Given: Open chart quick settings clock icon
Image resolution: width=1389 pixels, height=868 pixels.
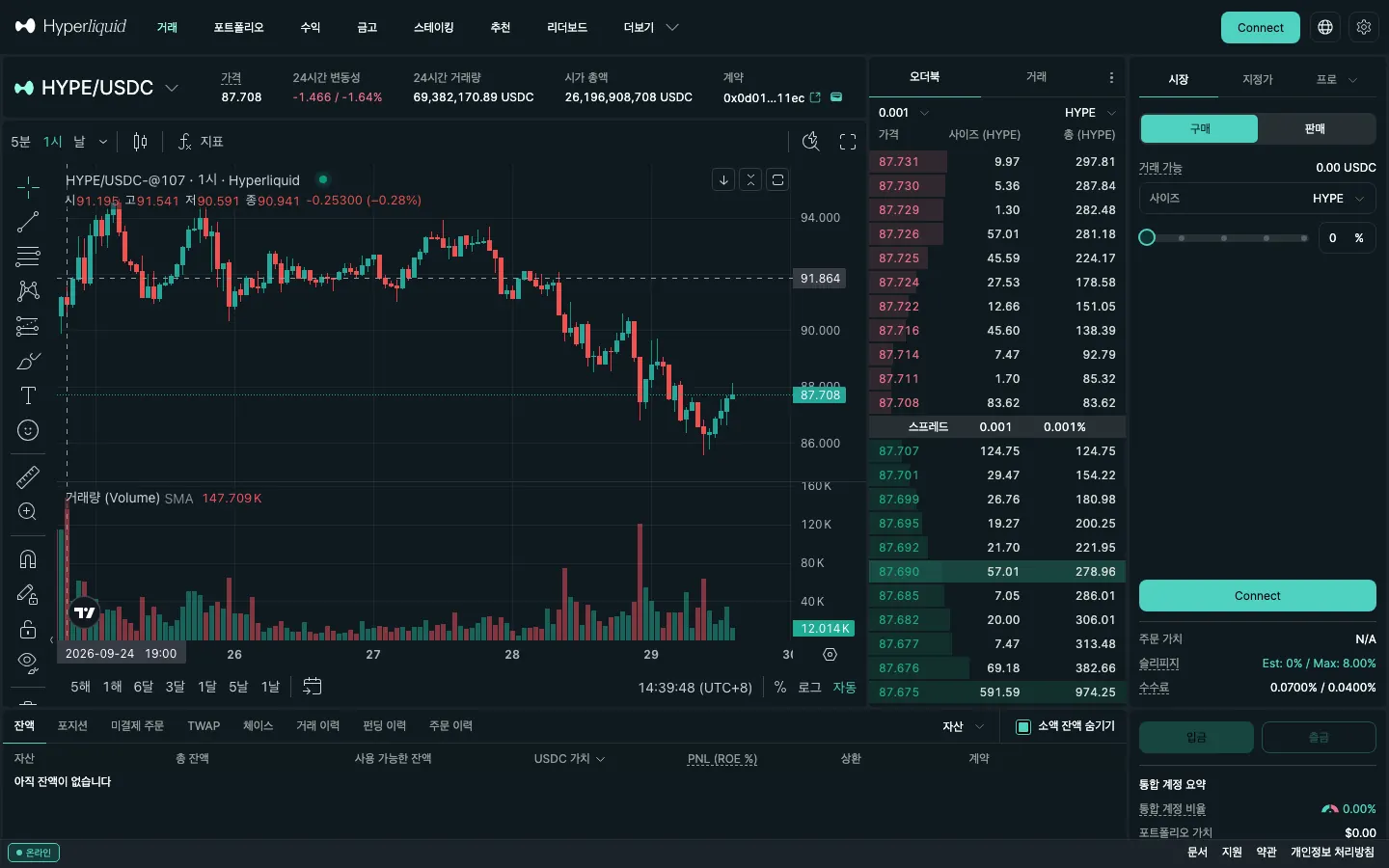Looking at the screenshot, I should point(811,142).
